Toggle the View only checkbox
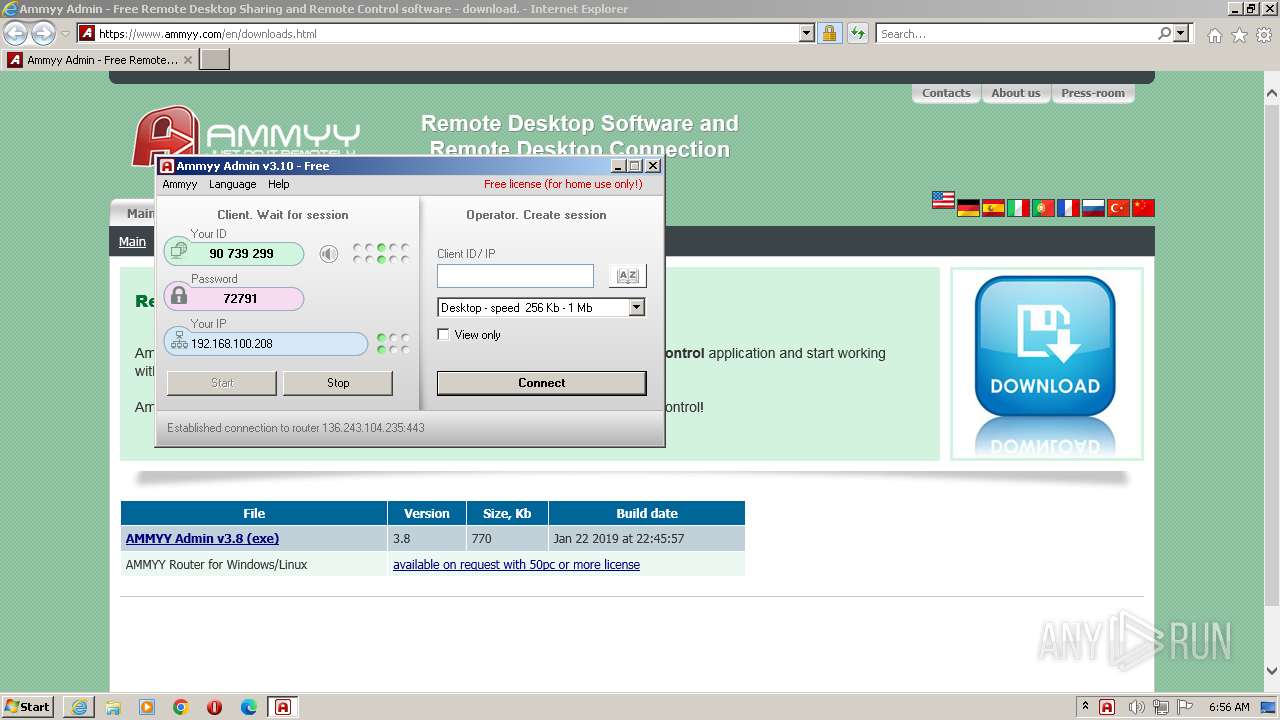The height and width of the screenshot is (720, 1280). point(444,335)
